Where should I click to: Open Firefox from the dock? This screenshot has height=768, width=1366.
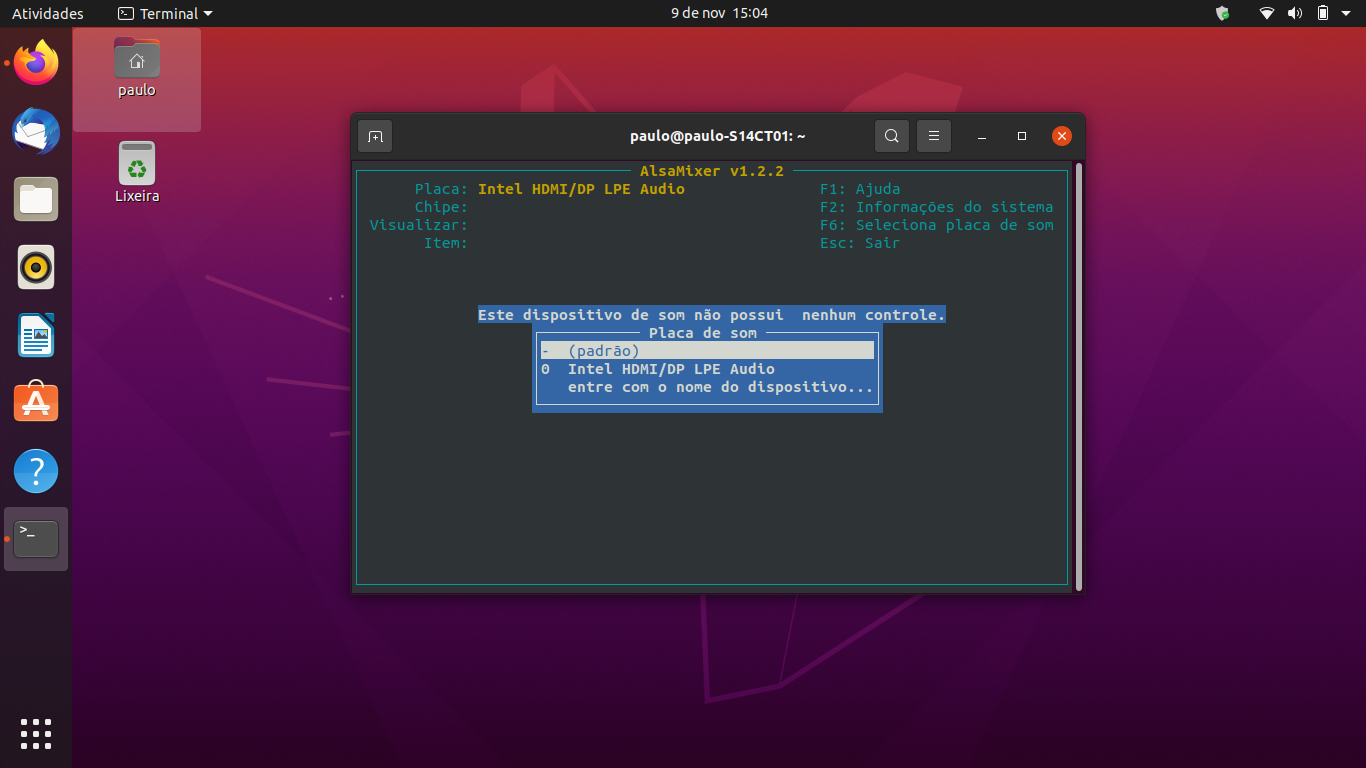(x=36, y=63)
